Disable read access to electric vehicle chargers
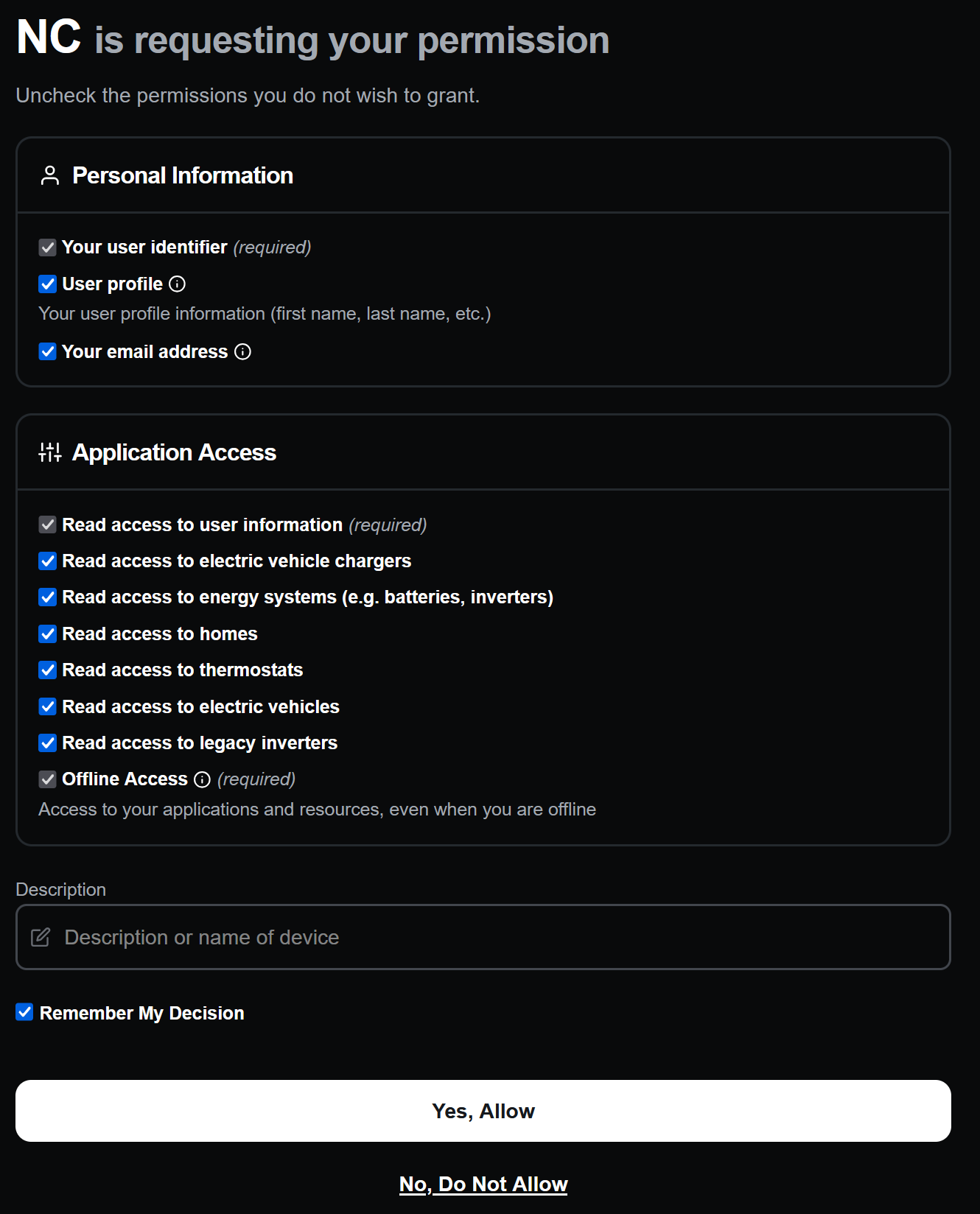 (48, 561)
